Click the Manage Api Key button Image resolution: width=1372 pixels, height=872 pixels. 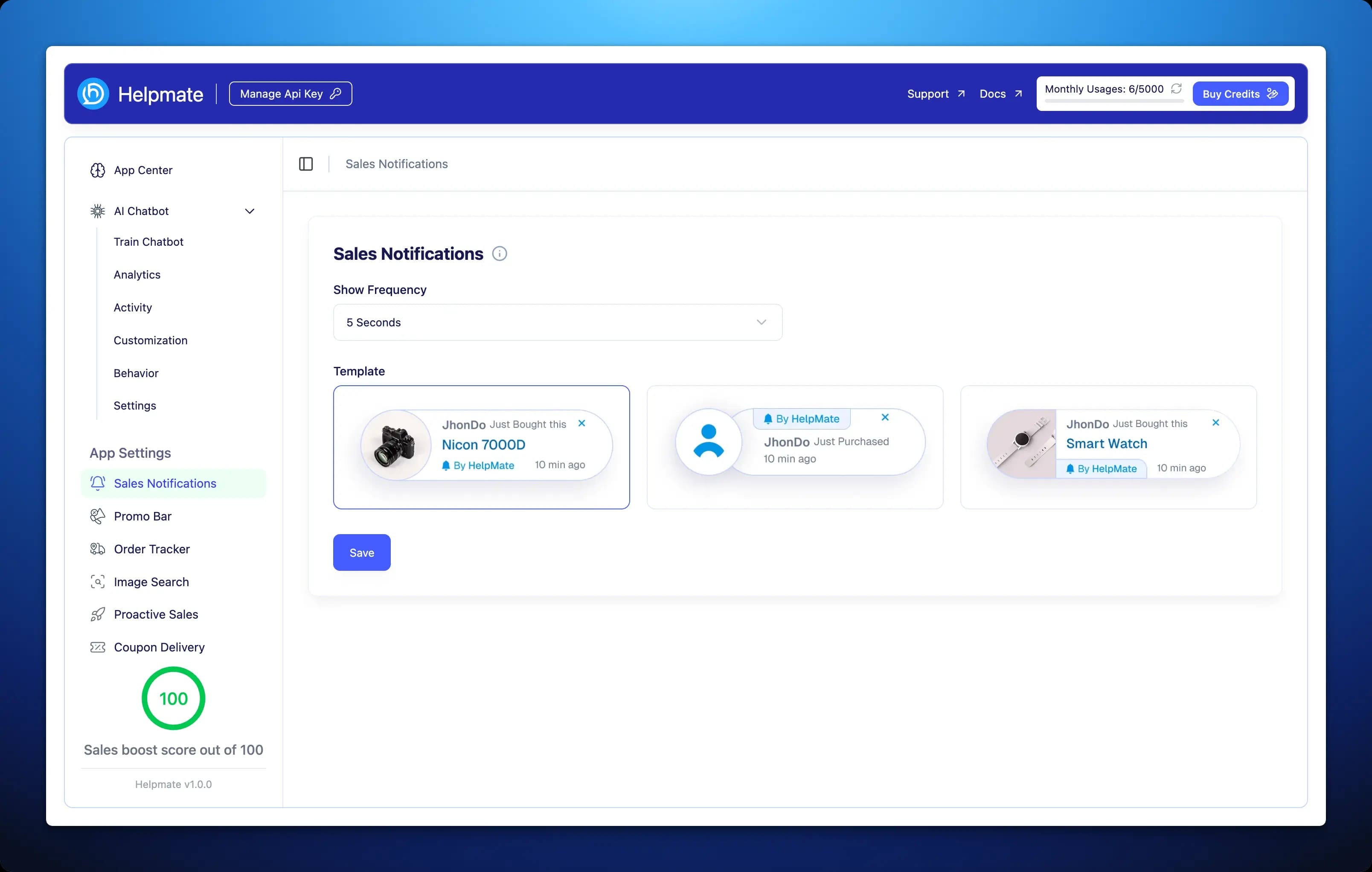[290, 94]
